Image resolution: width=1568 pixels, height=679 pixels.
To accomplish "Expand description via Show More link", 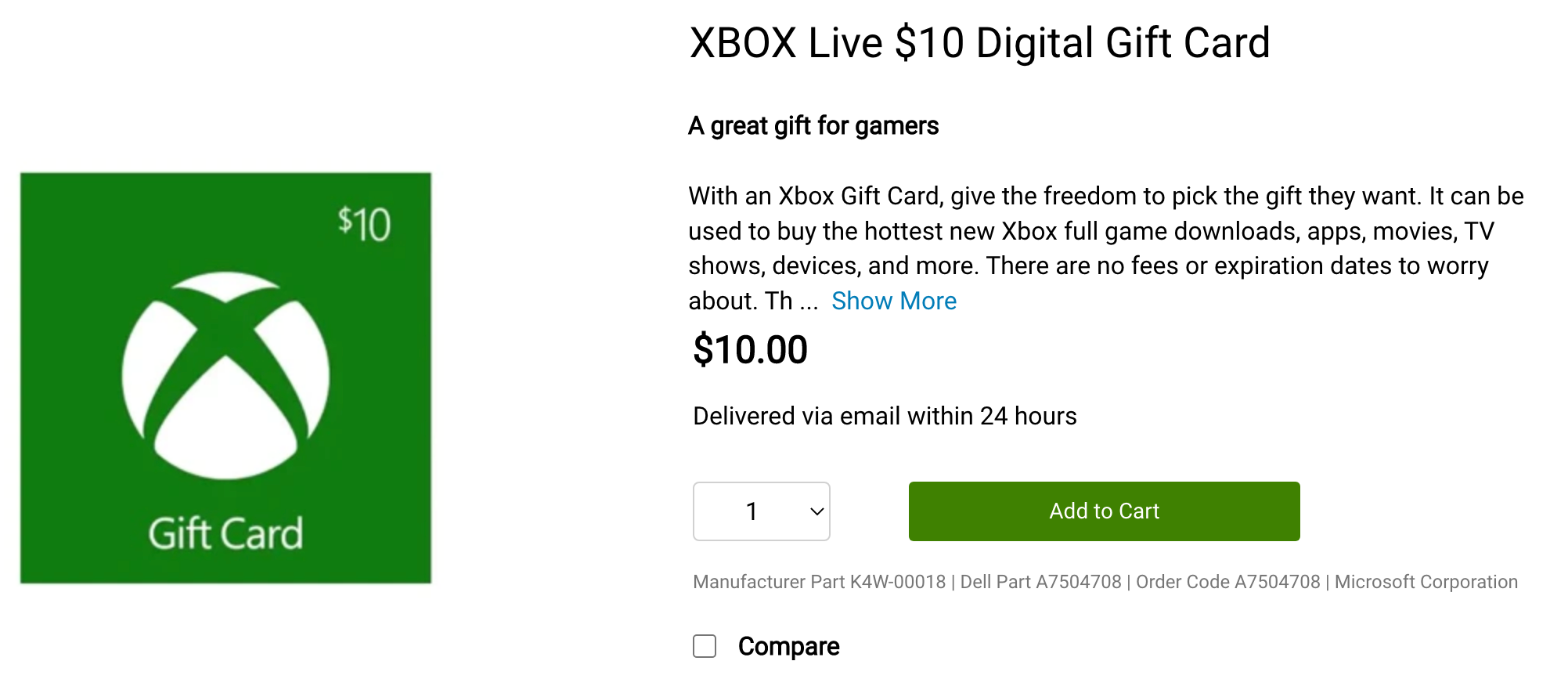I will [893, 301].
